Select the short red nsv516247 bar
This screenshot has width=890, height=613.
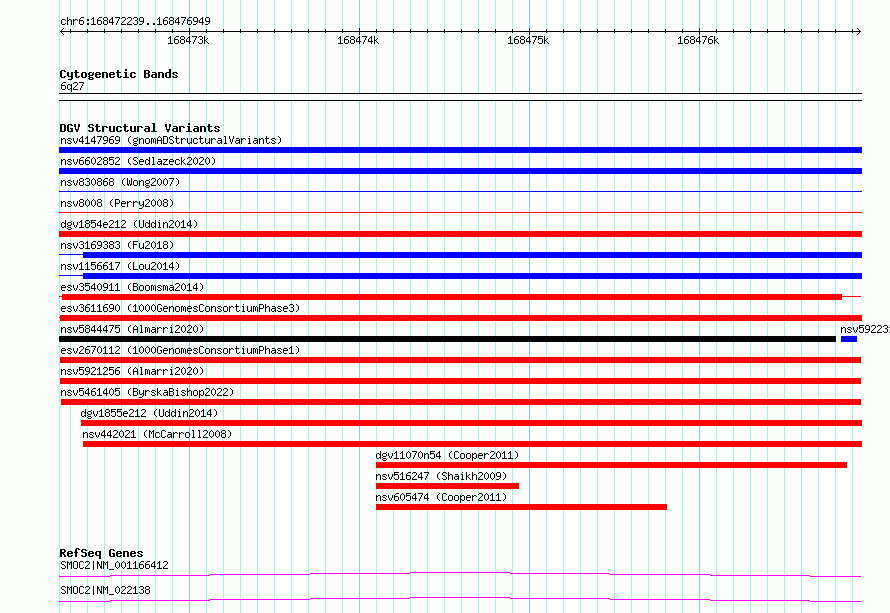pyautogui.click(x=447, y=486)
